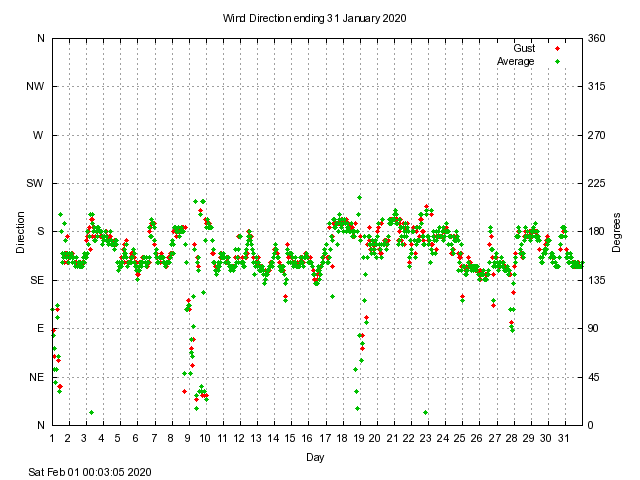Click day '21' on the x-axis
This screenshot has height=480, width=640.
pyautogui.click(x=392, y=438)
